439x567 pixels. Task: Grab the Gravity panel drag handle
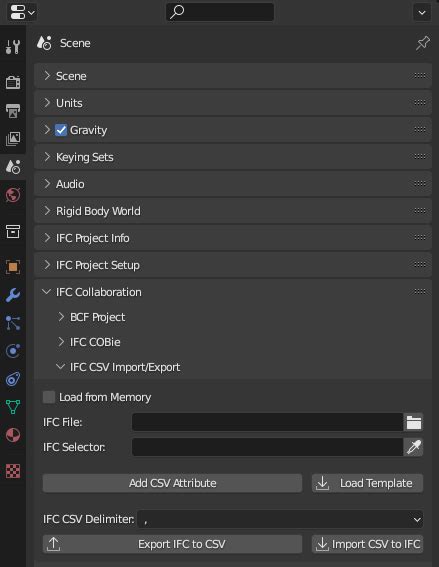tap(419, 129)
